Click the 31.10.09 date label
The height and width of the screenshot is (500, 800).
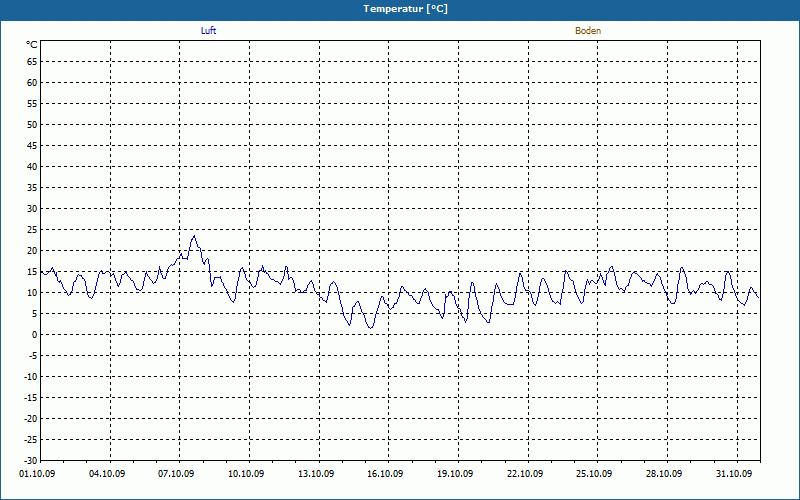click(x=734, y=474)
